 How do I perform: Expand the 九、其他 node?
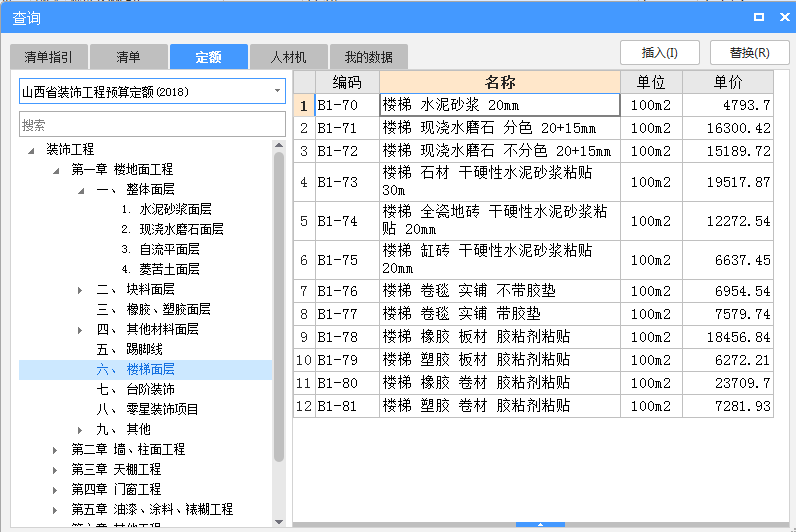point(80,430)
